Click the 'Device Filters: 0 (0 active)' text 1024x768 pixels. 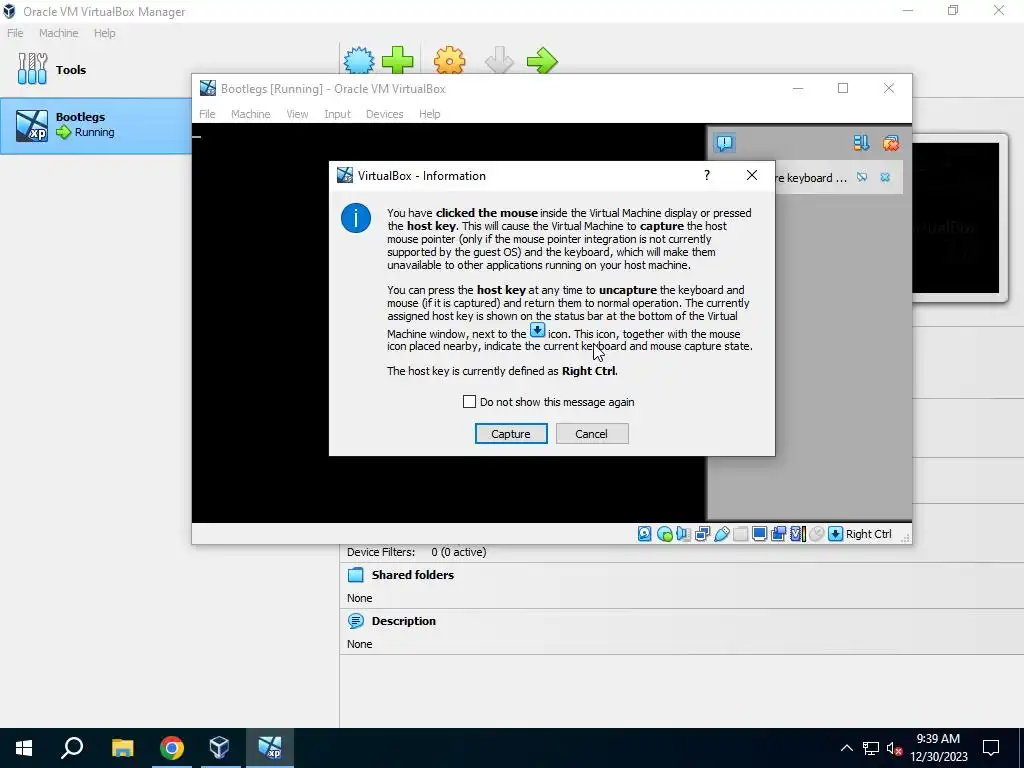pos(417,552)
